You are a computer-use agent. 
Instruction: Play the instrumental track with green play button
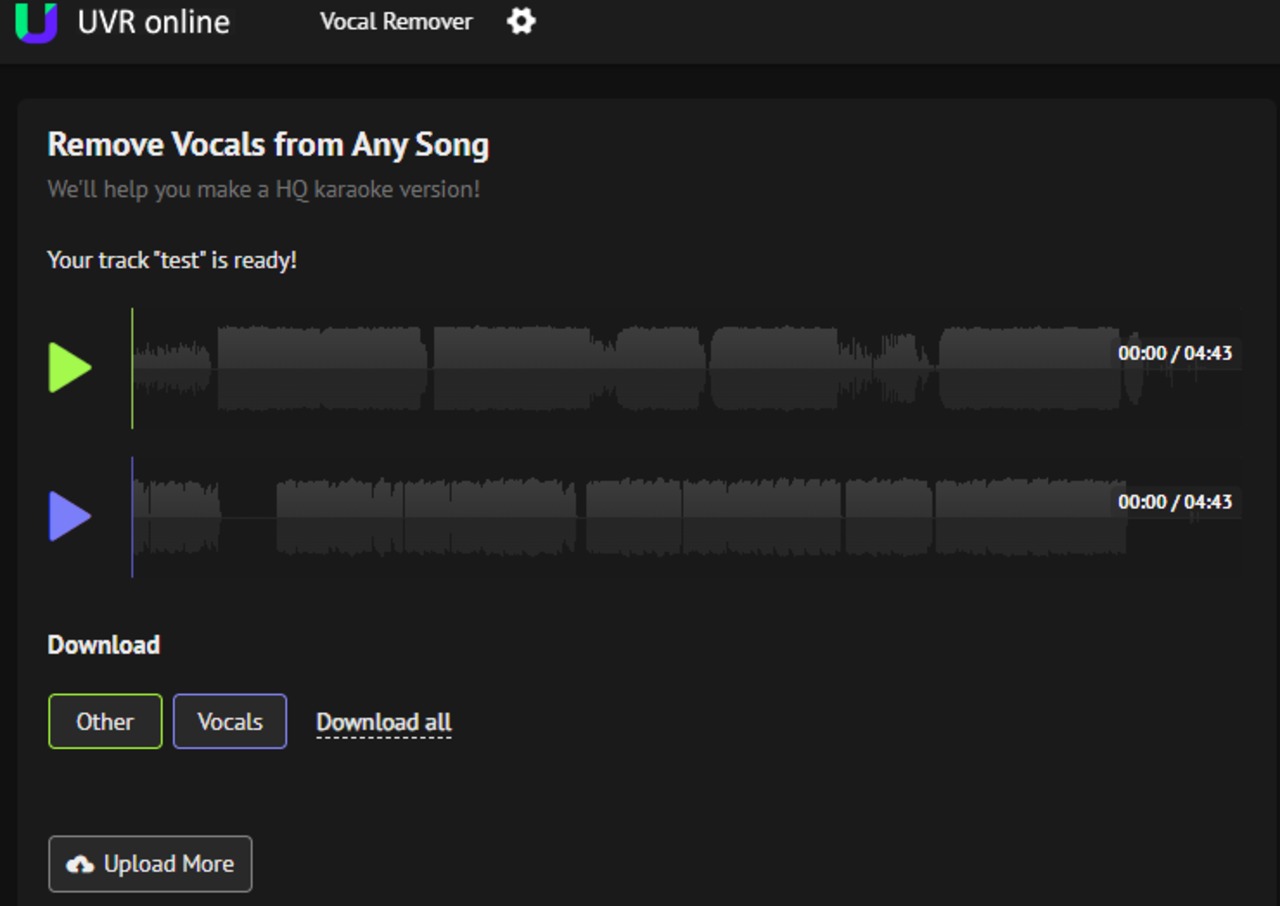click(x=70, y=368)
